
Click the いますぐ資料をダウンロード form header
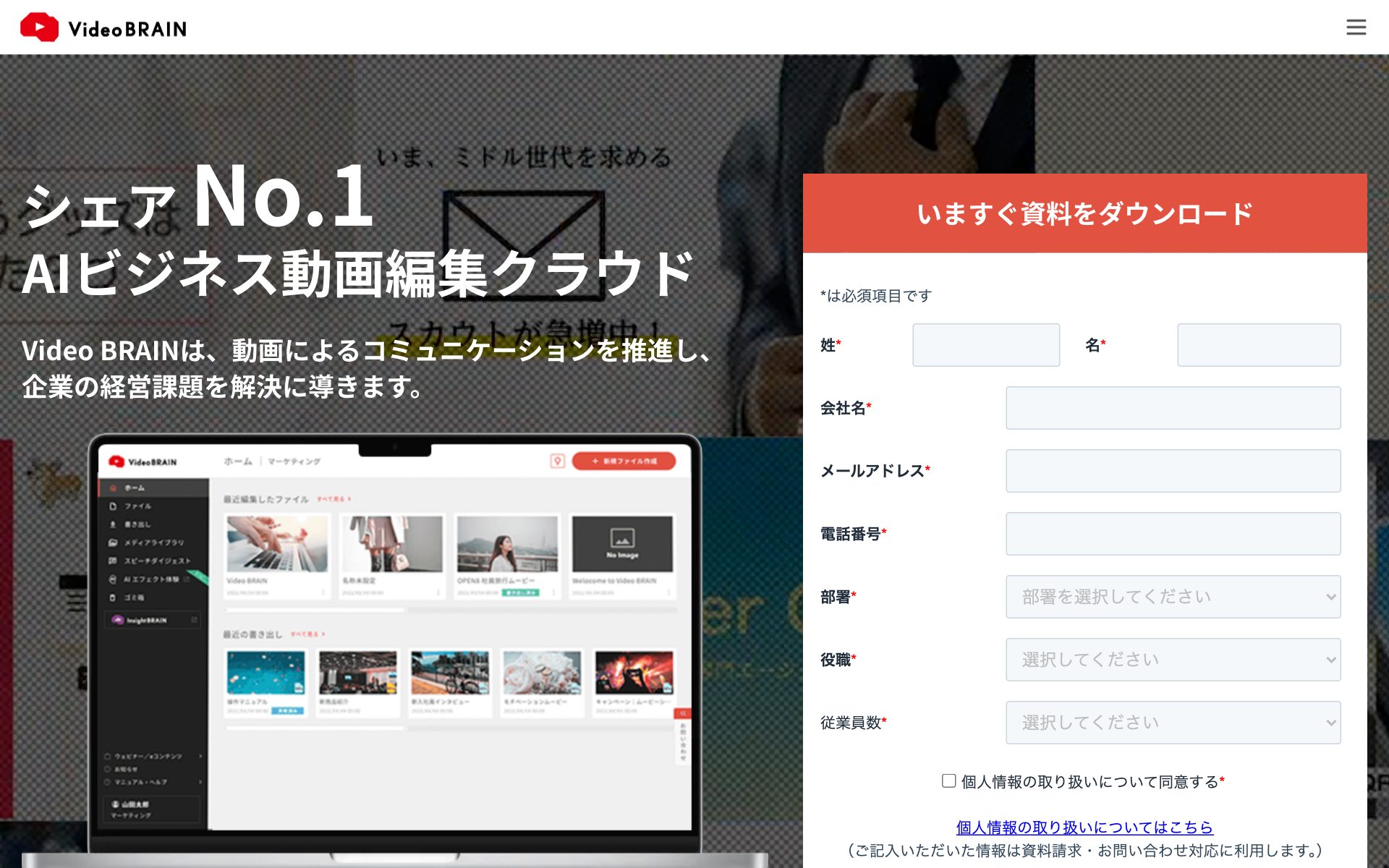tap(1084, 213)
